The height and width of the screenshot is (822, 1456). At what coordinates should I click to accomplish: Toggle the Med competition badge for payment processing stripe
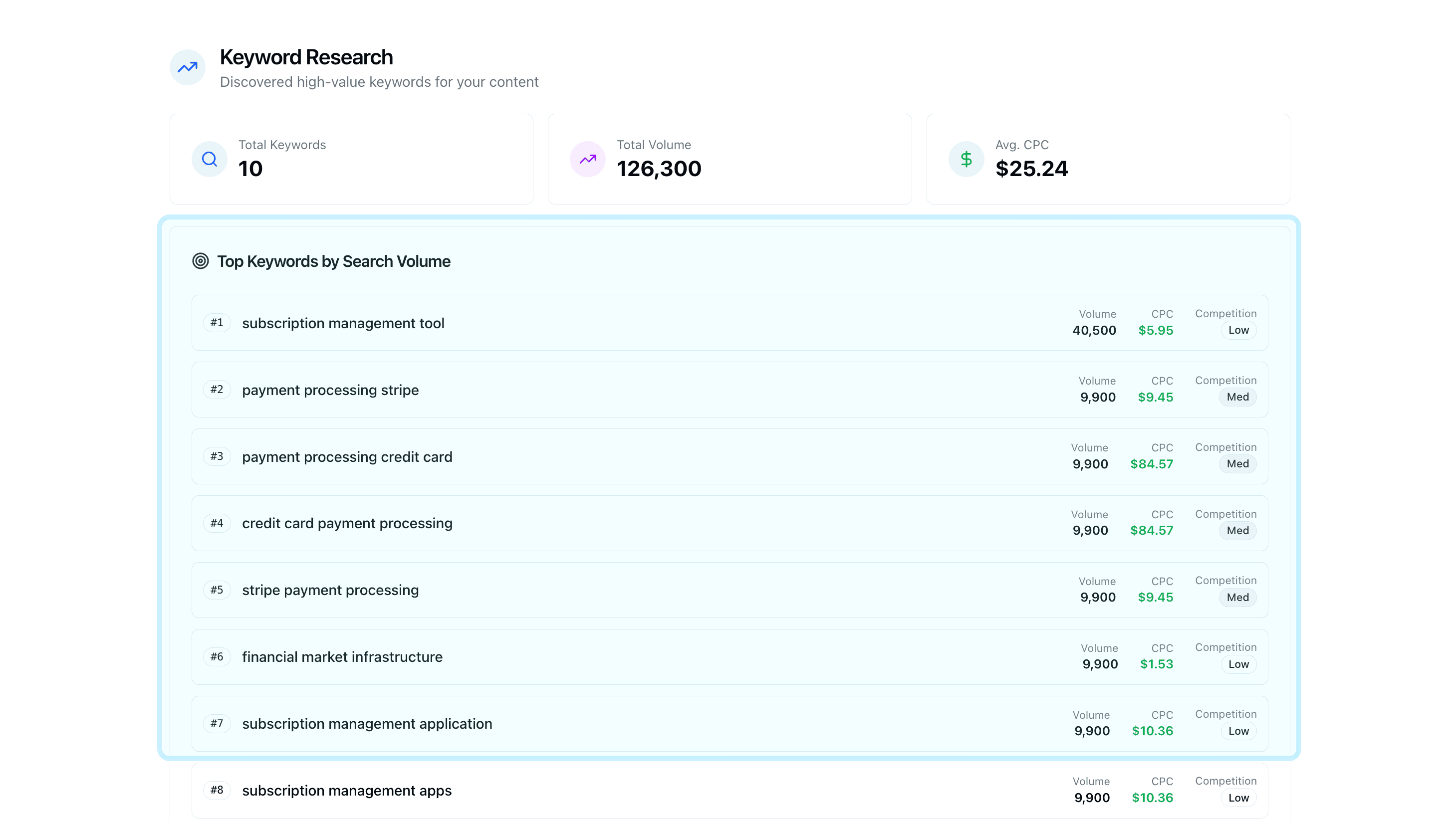tap(1238, 397)
